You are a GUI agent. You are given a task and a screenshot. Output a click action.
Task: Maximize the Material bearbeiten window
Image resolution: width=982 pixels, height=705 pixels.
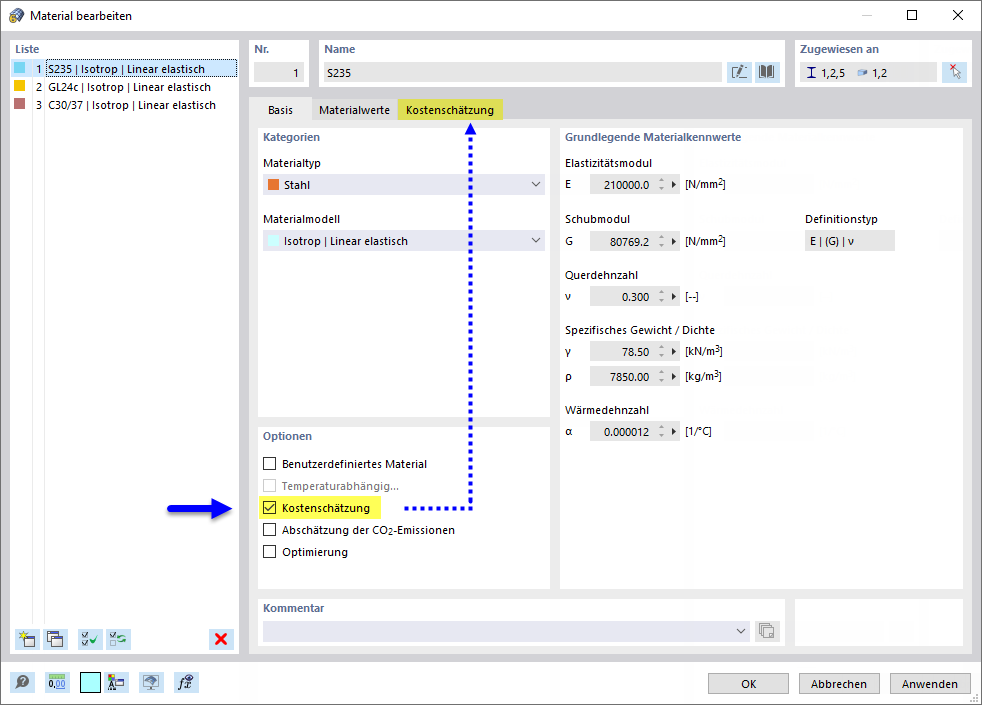coord(912,15)
